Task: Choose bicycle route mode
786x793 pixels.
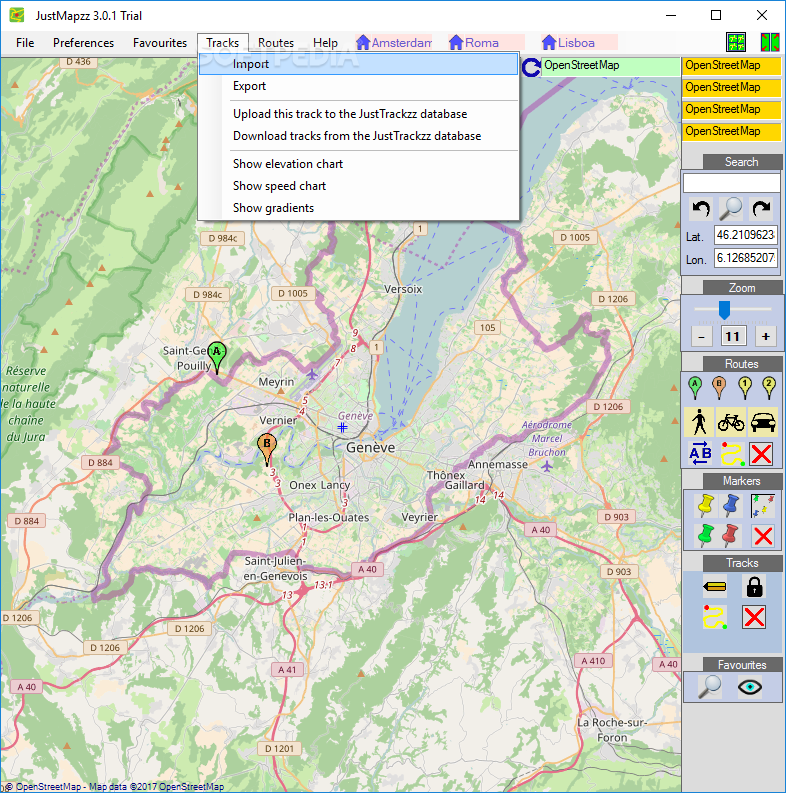Action: pos(731,422)
